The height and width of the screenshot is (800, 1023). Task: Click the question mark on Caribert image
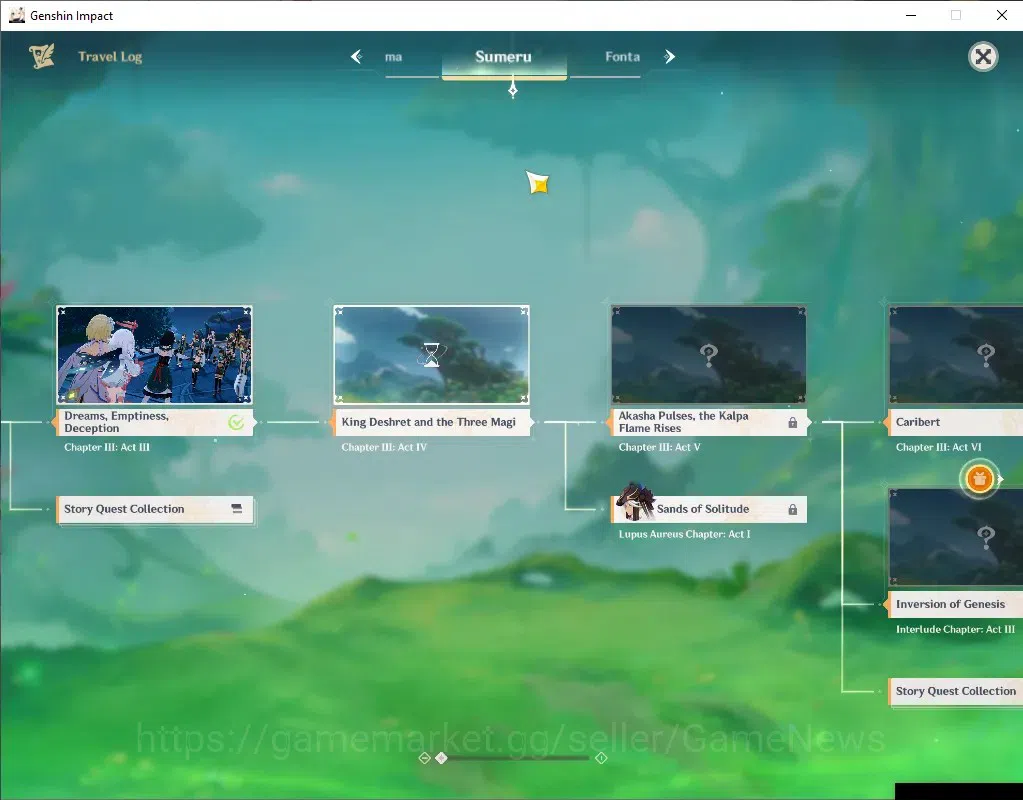(986, 356)
